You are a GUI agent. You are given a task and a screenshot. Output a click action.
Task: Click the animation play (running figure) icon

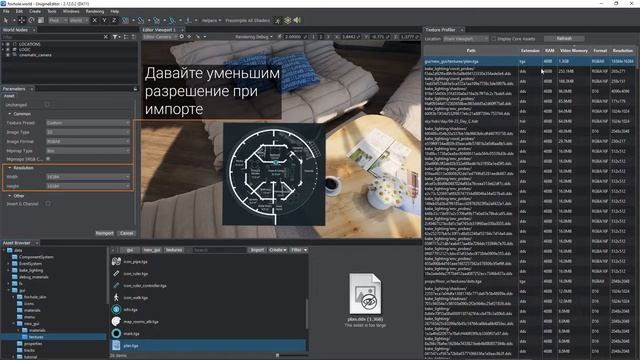278,20
